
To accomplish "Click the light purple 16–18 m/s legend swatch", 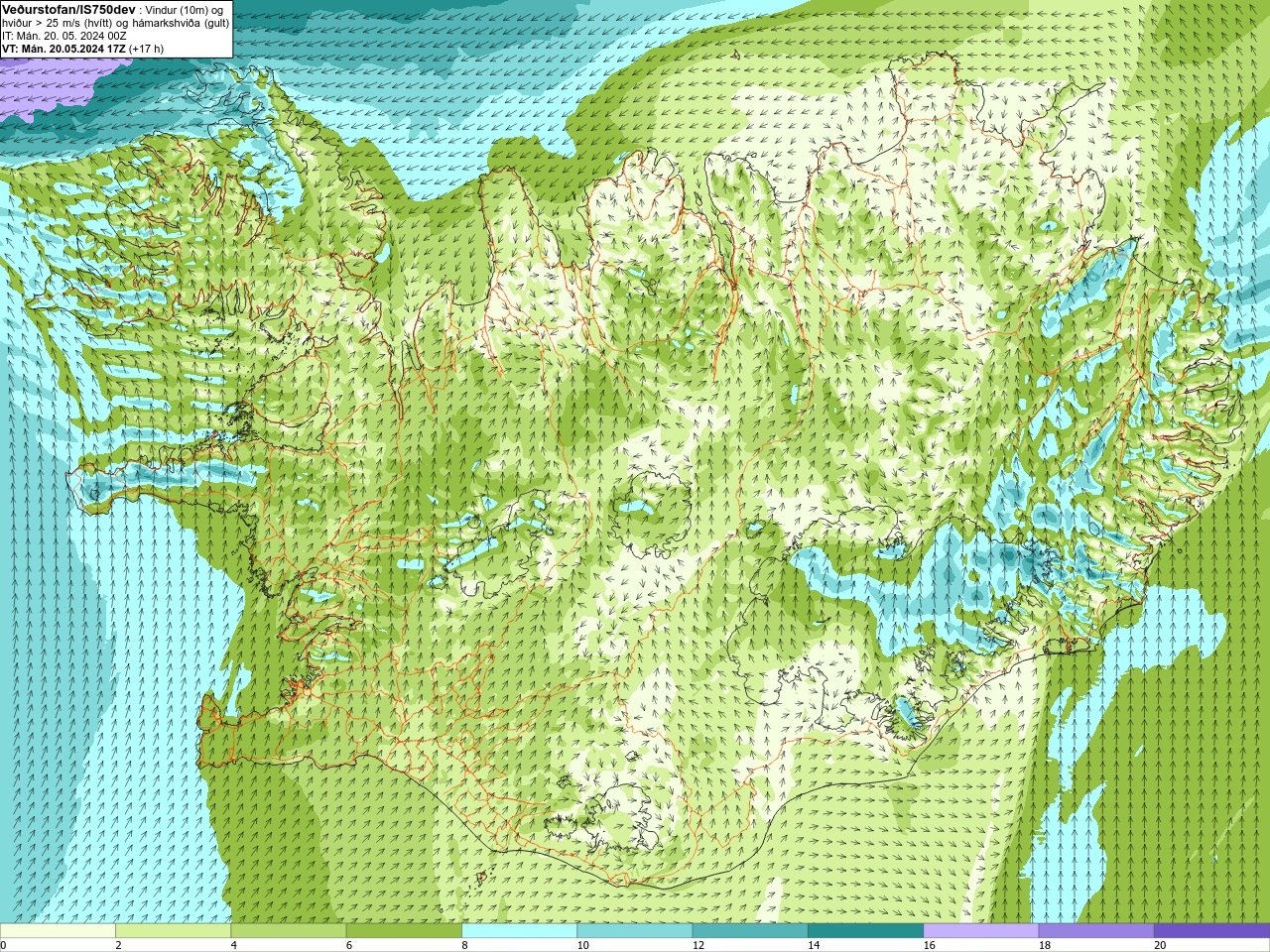I will tap(981, 931).
